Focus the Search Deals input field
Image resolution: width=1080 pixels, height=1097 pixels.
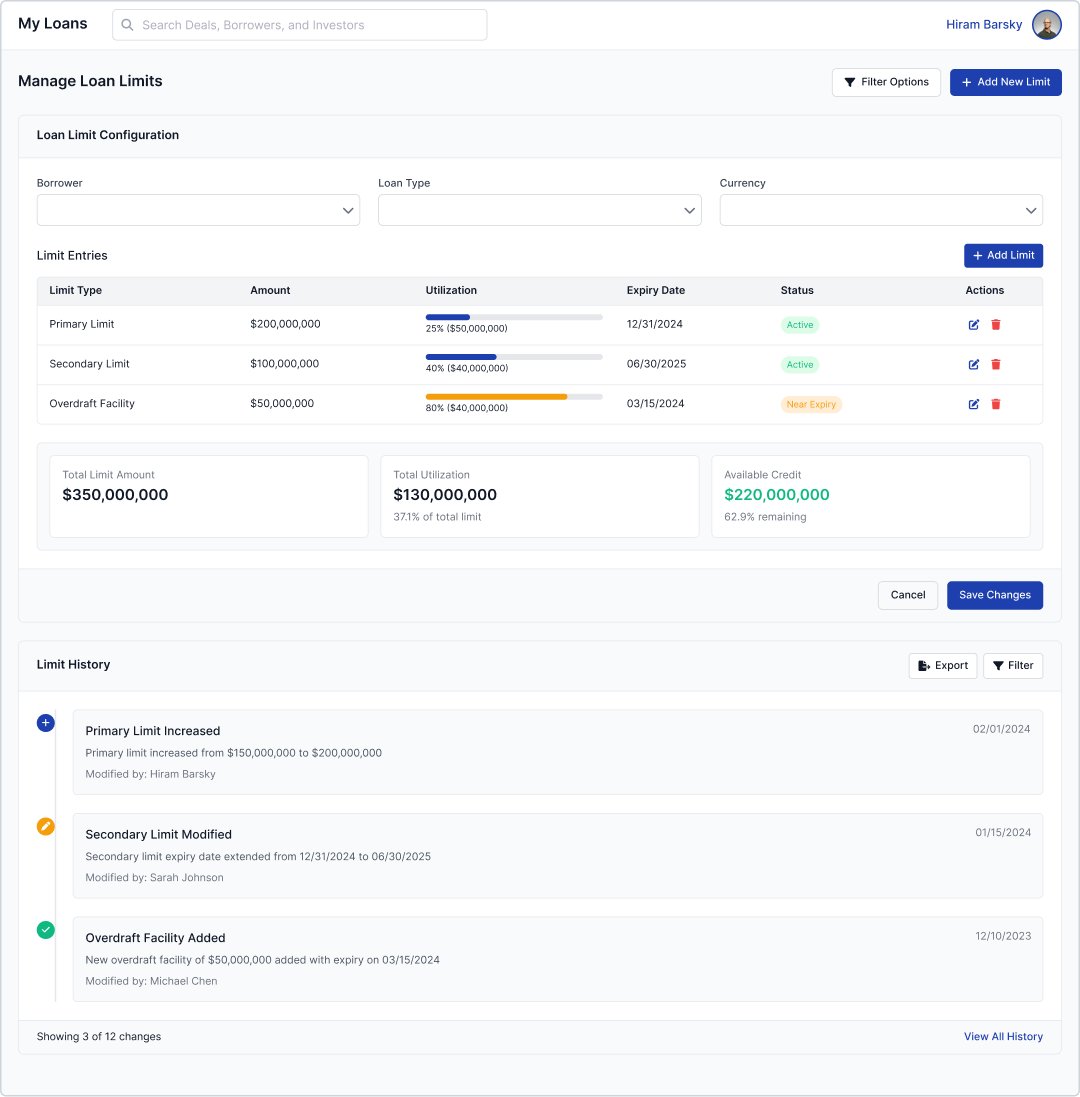tap(299, 25)
